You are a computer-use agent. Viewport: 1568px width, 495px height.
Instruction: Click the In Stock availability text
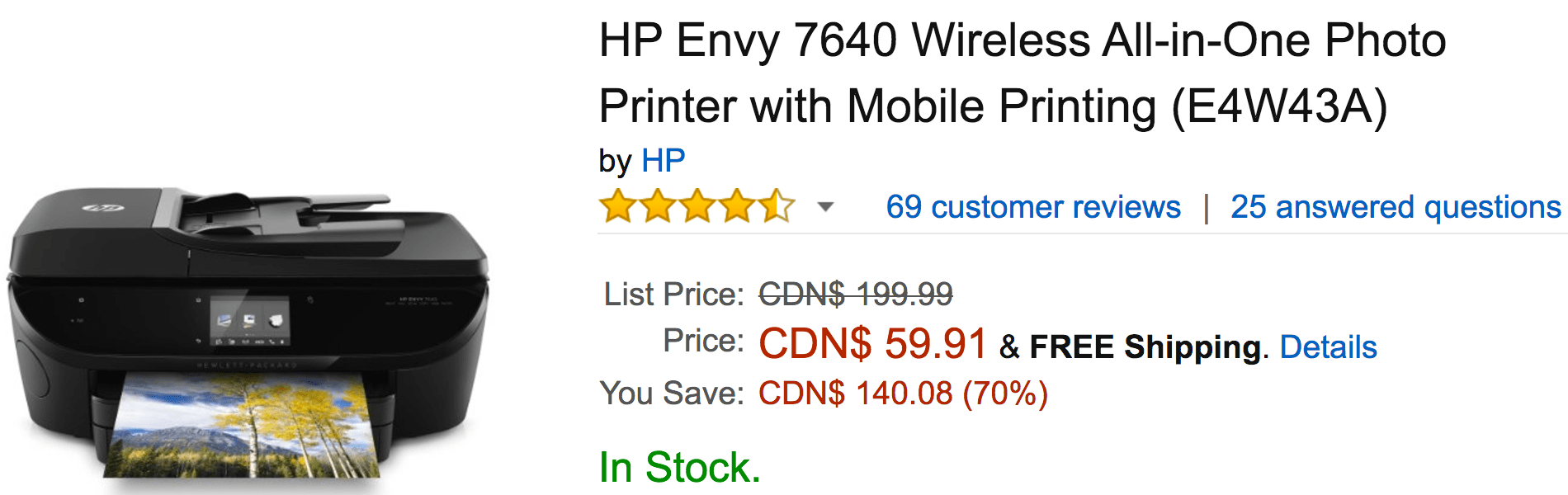[x=679, y=468]
